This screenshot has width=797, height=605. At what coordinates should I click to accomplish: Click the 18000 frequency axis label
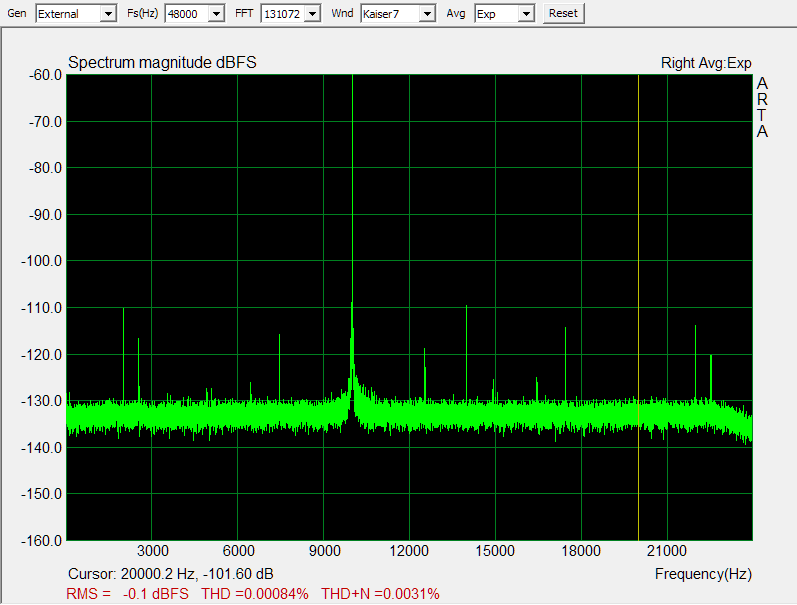pyautogui.click(x=581, y=551)
